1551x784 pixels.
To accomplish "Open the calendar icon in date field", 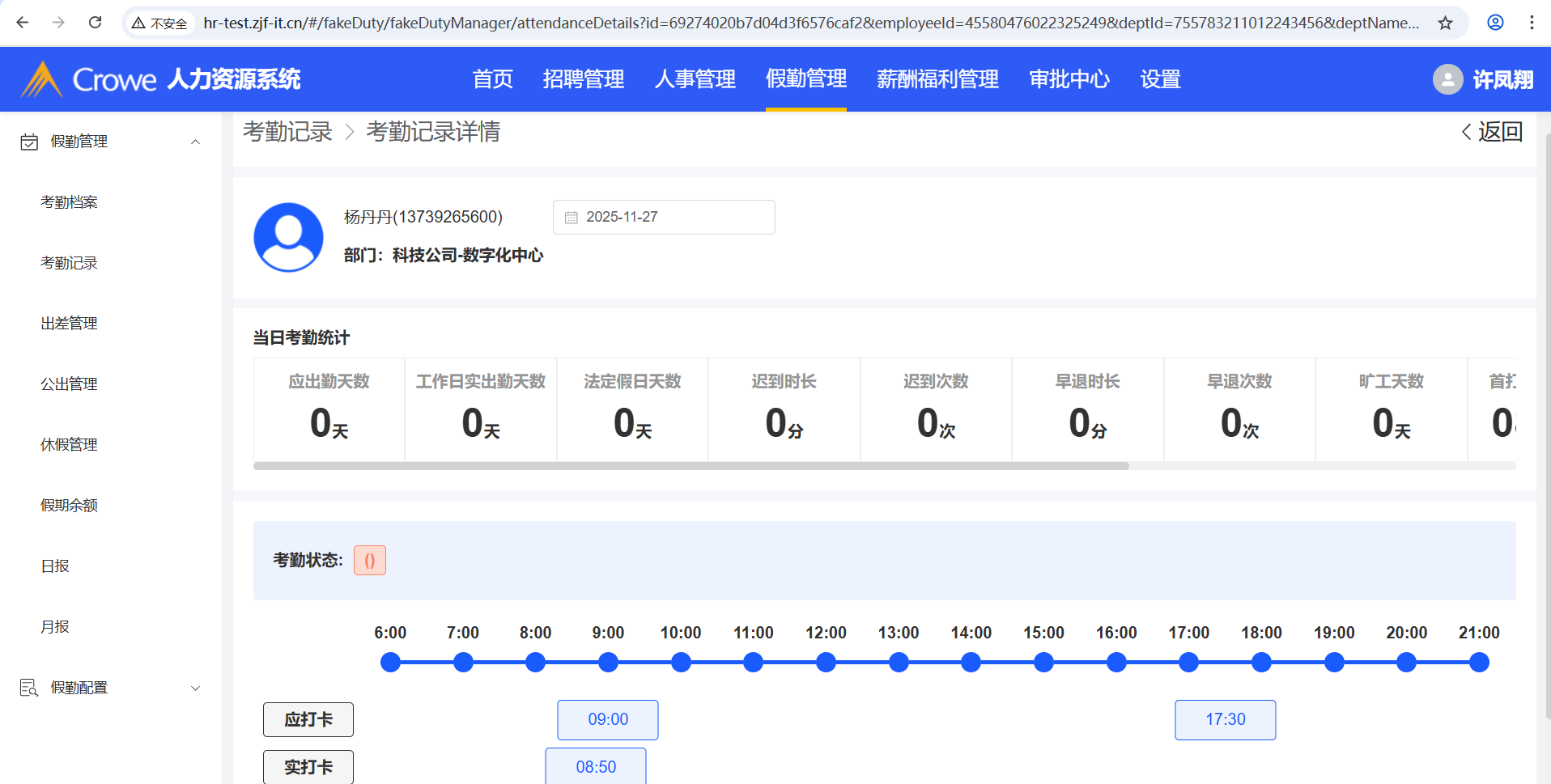I will coord(572,218).
